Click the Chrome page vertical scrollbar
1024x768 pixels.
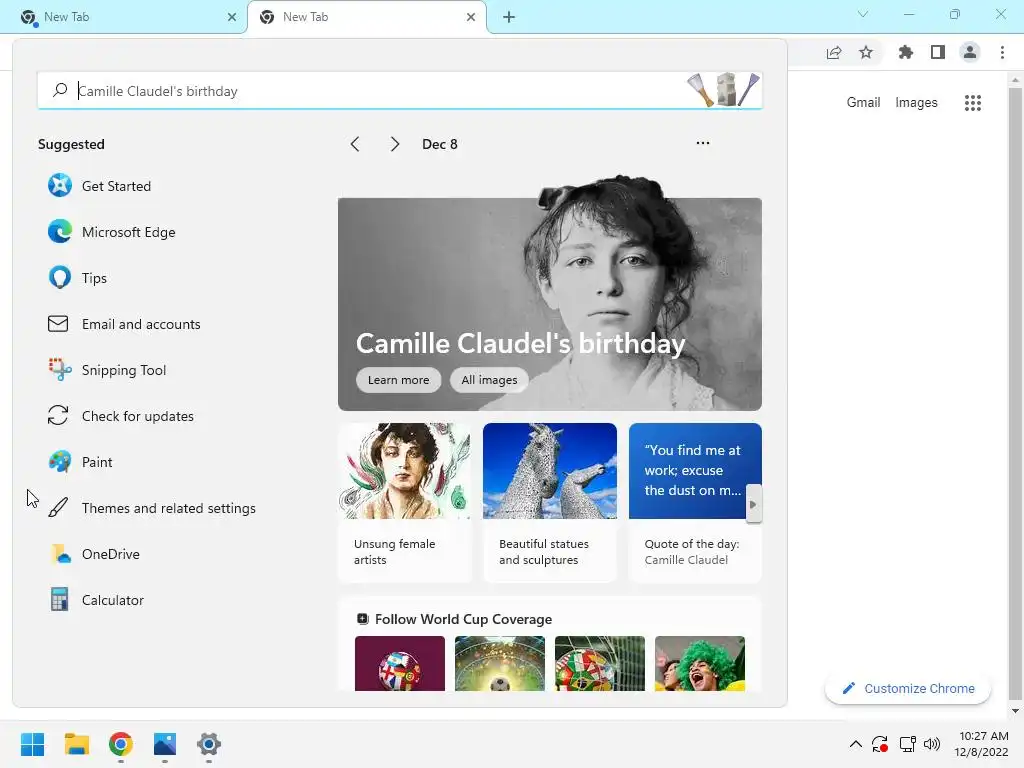pyautogui.click(x=1015, y=395)
